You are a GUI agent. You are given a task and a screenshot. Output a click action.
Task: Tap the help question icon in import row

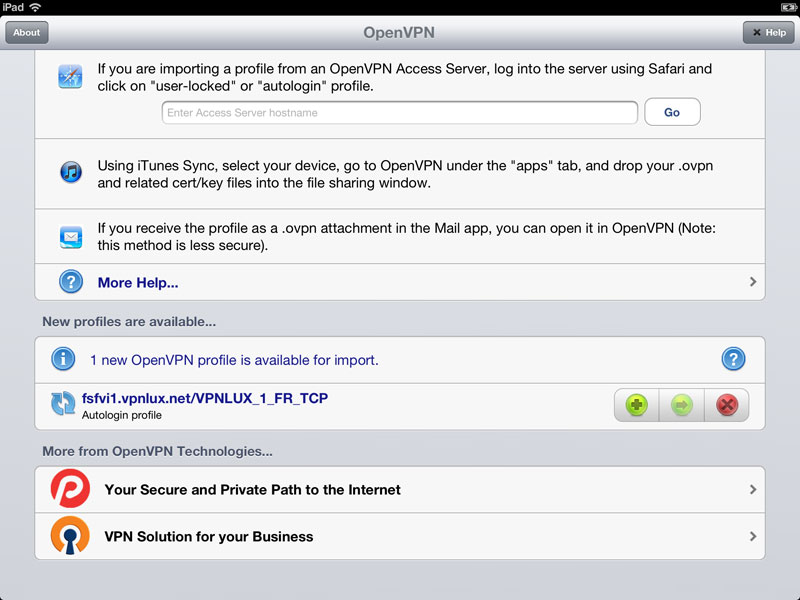pyautogui.click(x=733, y=359)
